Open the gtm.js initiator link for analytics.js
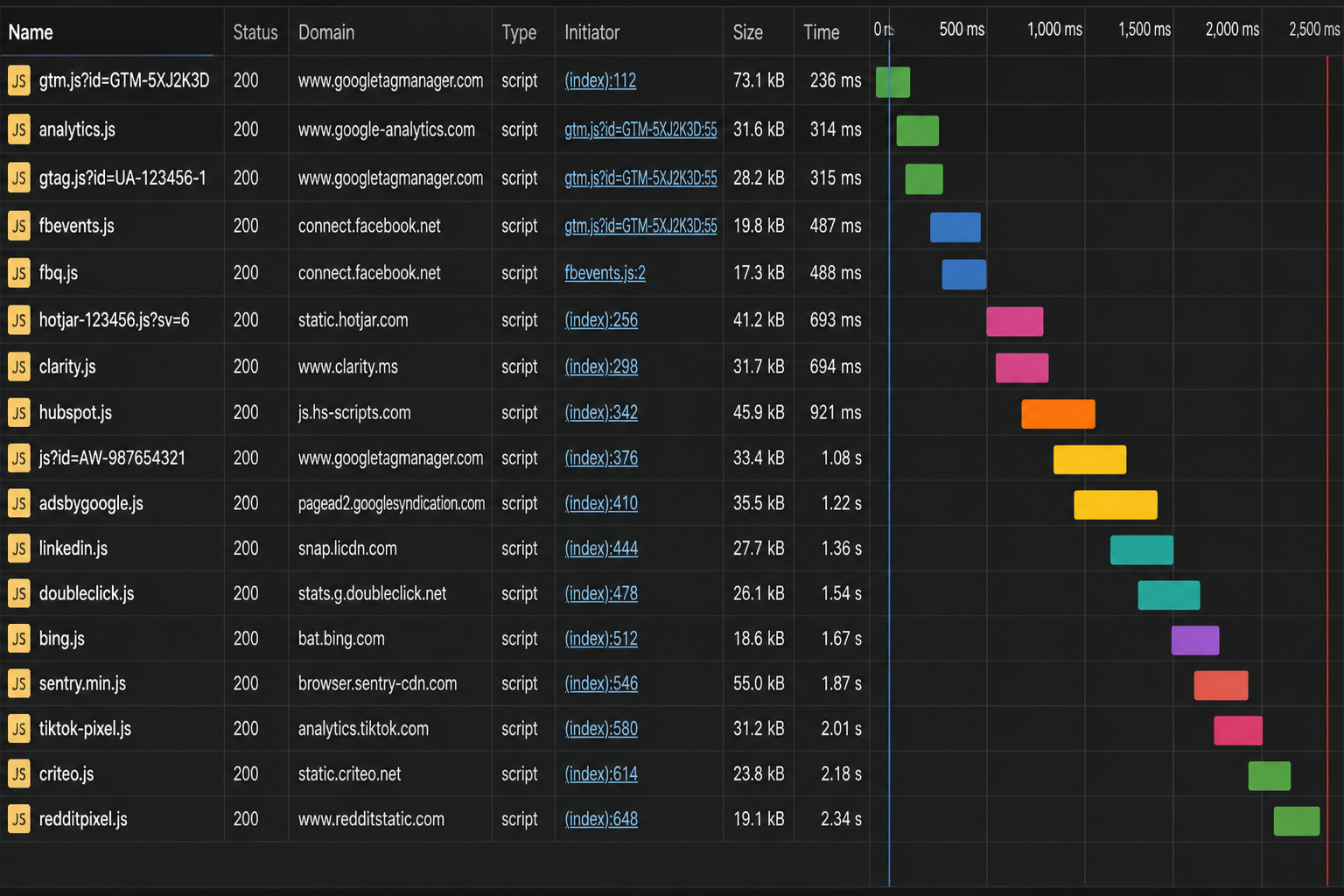 pos(640,129)
